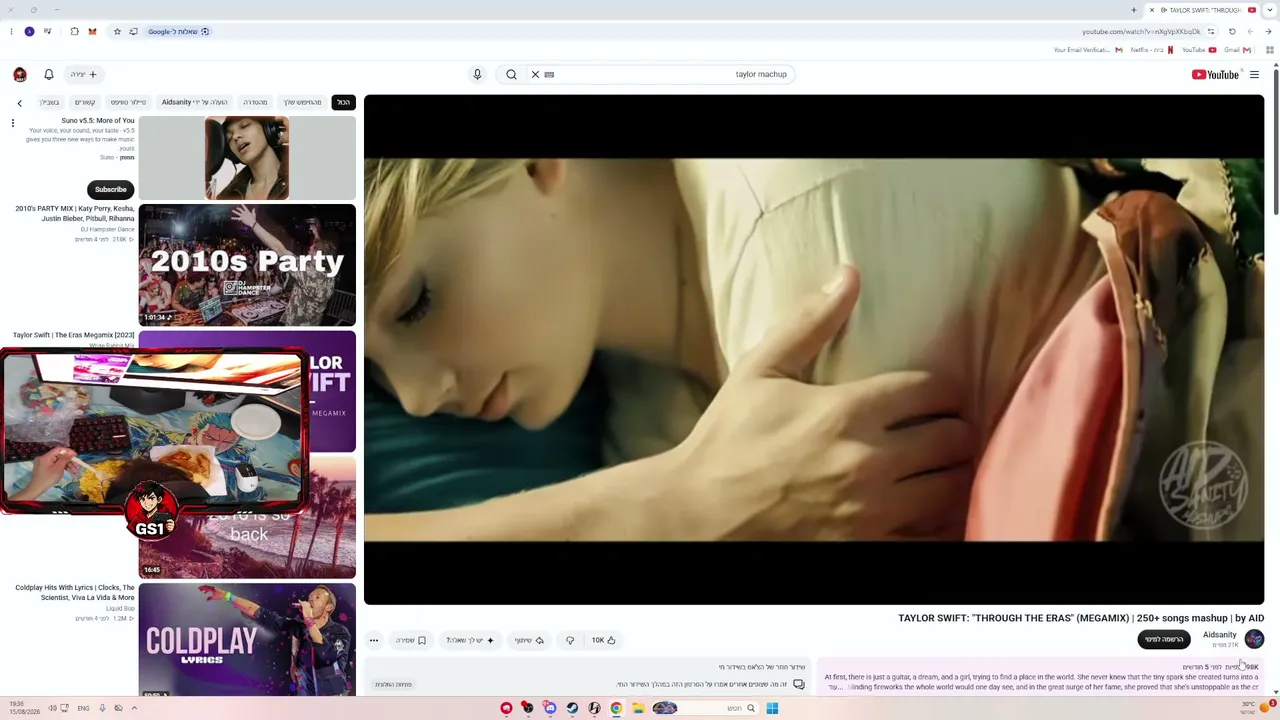The width and height of the screenshot is (1280, 720).
Task: Open the apps grid in bookmarks bar
Action: (1270, 50)
